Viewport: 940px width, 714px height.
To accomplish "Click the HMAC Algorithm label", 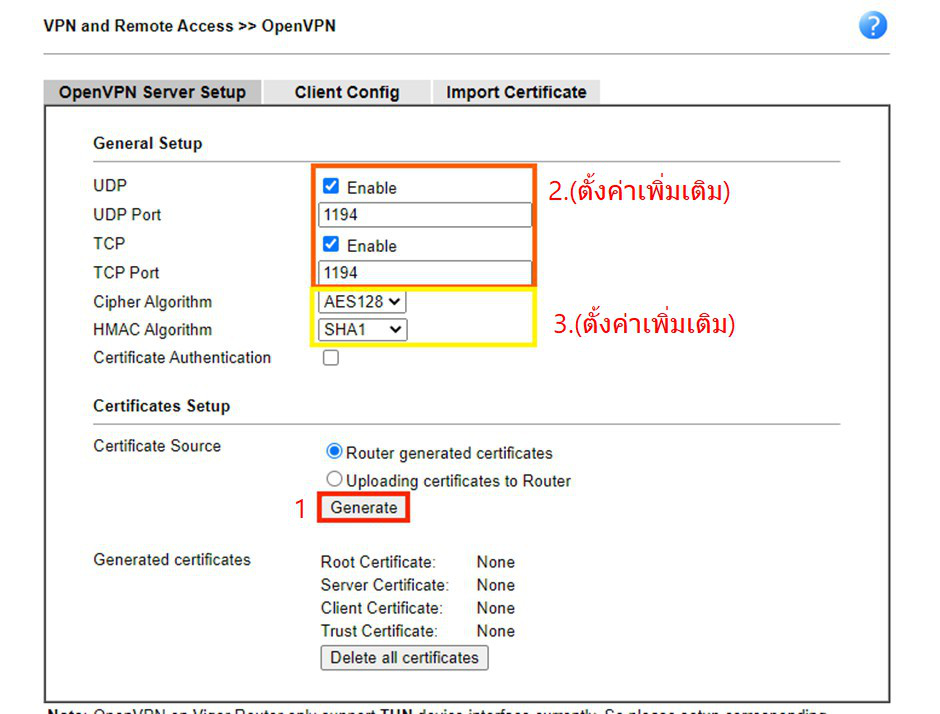I will [x=152, y=330].
